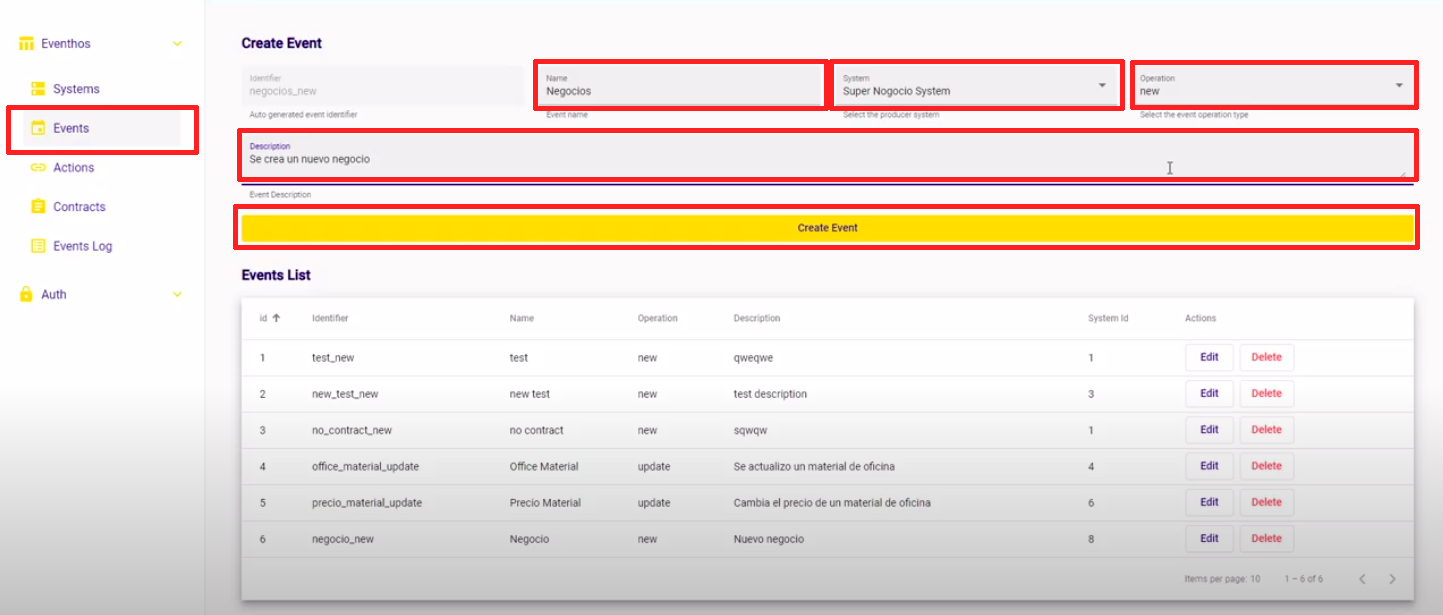Image resolution: width=1443 pixels, height=615 pixels.
Task: Delete the negocio_new event
Action: tap(1266, 538)
